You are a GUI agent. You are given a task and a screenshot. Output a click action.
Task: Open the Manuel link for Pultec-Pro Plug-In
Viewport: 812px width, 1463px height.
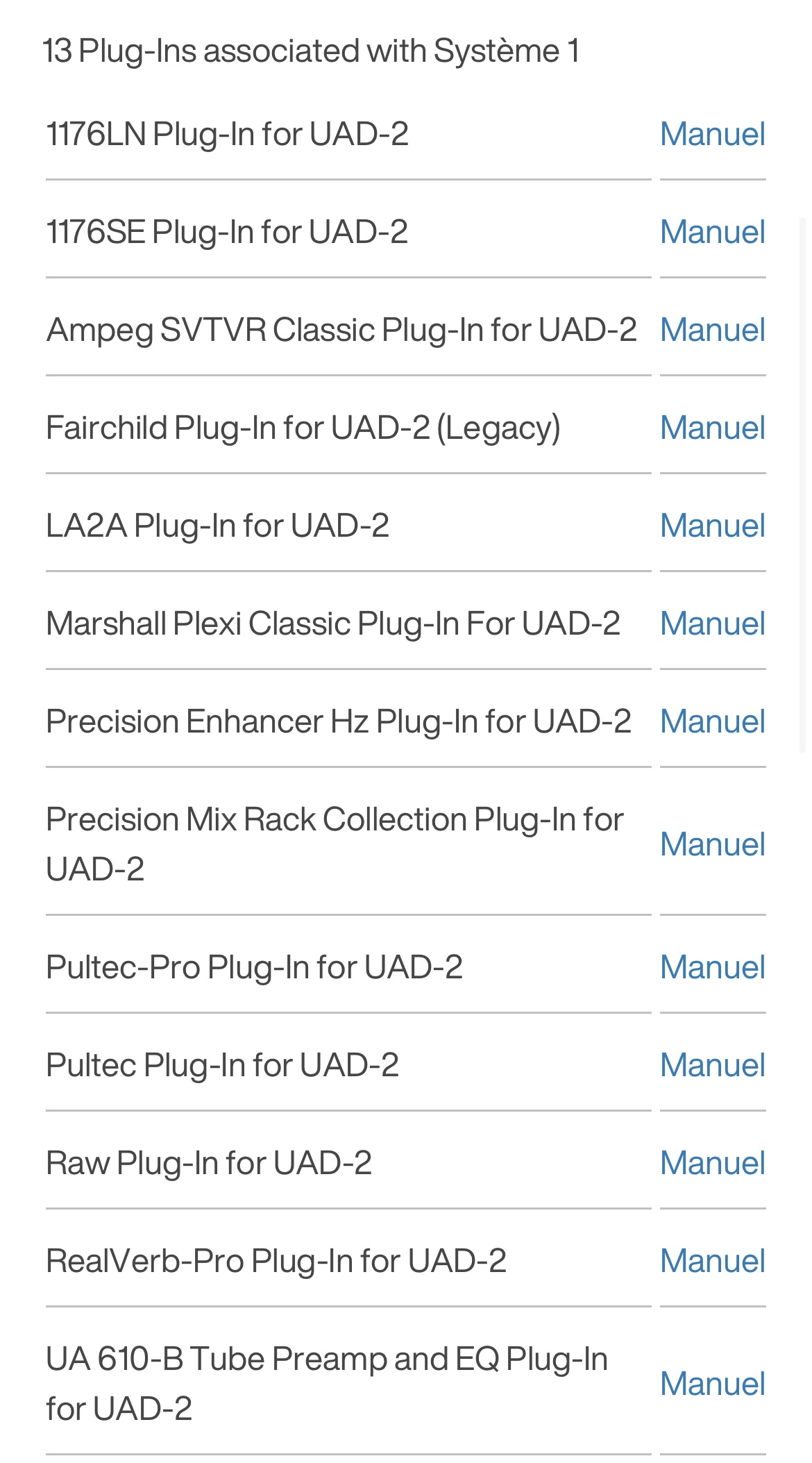coord(713,967)
